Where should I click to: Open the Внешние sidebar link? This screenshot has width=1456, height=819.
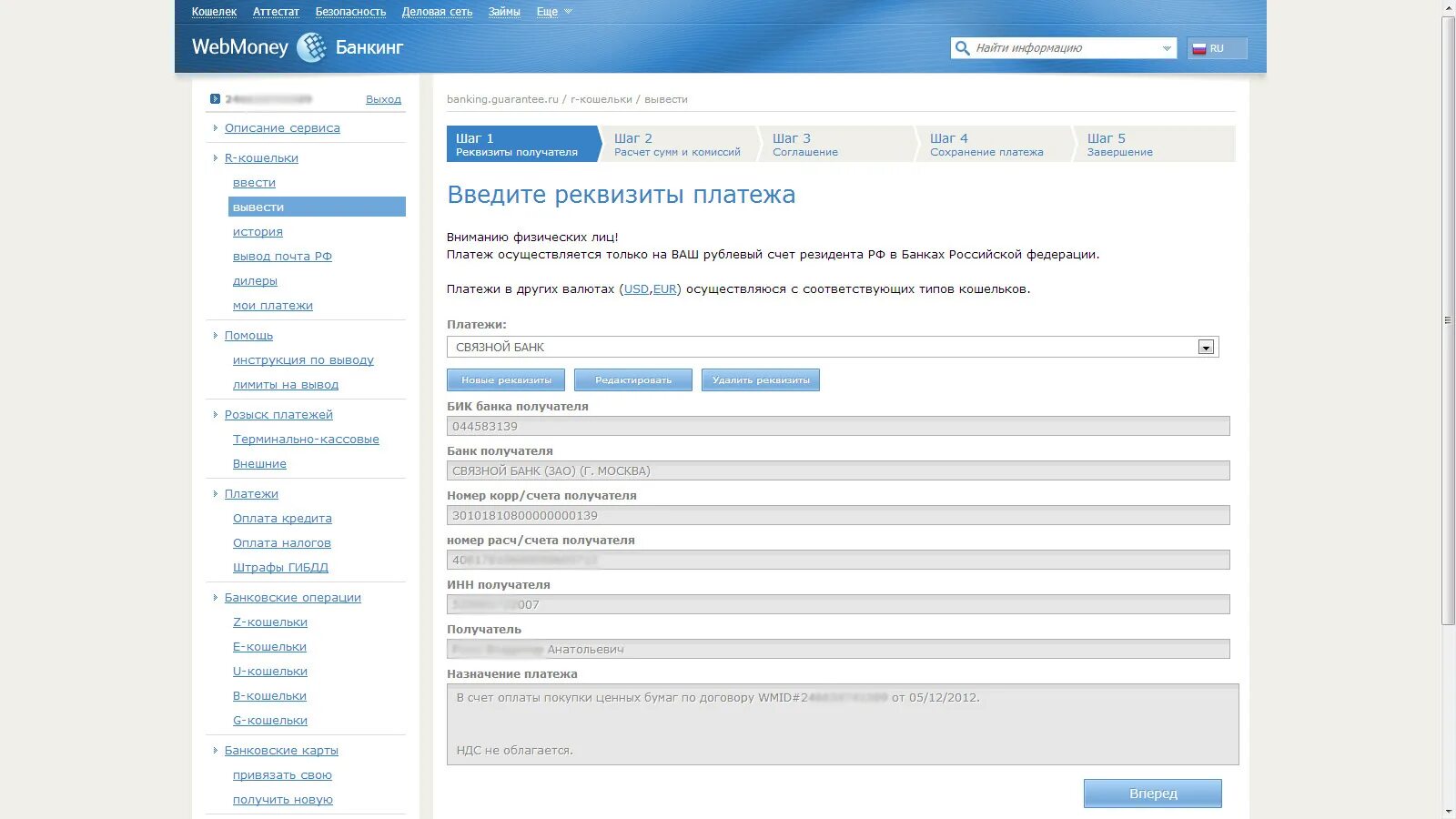(259, 464)
